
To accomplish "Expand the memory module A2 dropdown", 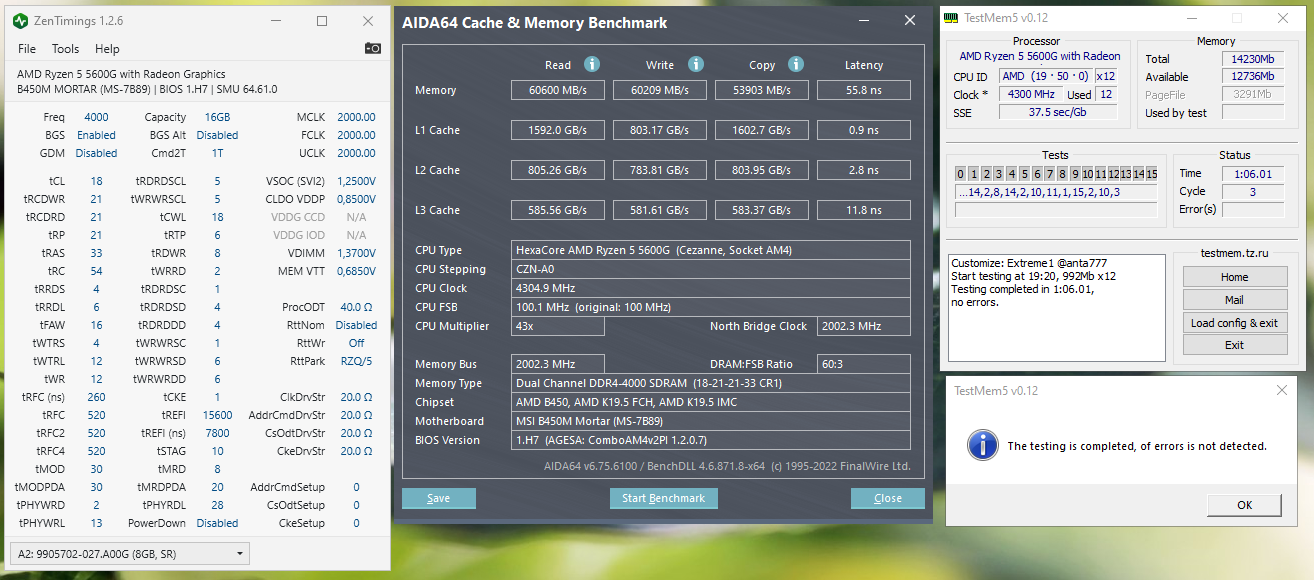I will [x=129, y=554].
